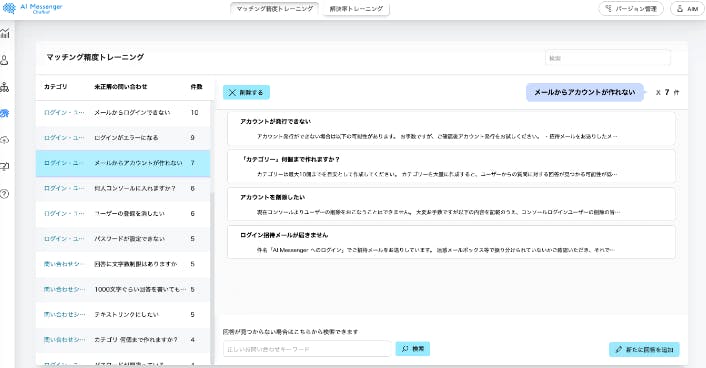Viewport: 706px width, 368px height.
Task: Select row 回答に文字数制限はありますか
Action: [x=123, y=264]
